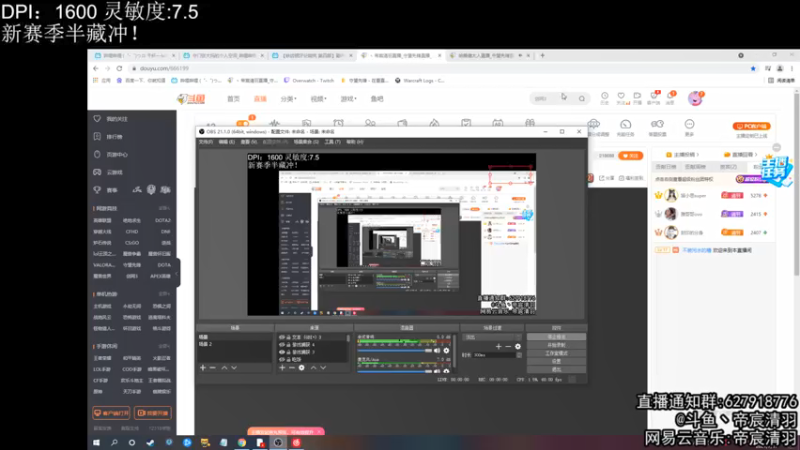The height and width of the screenshot is (450, 800).
Task: Add a new scene in OBS
Action: (x=203, y=367)
